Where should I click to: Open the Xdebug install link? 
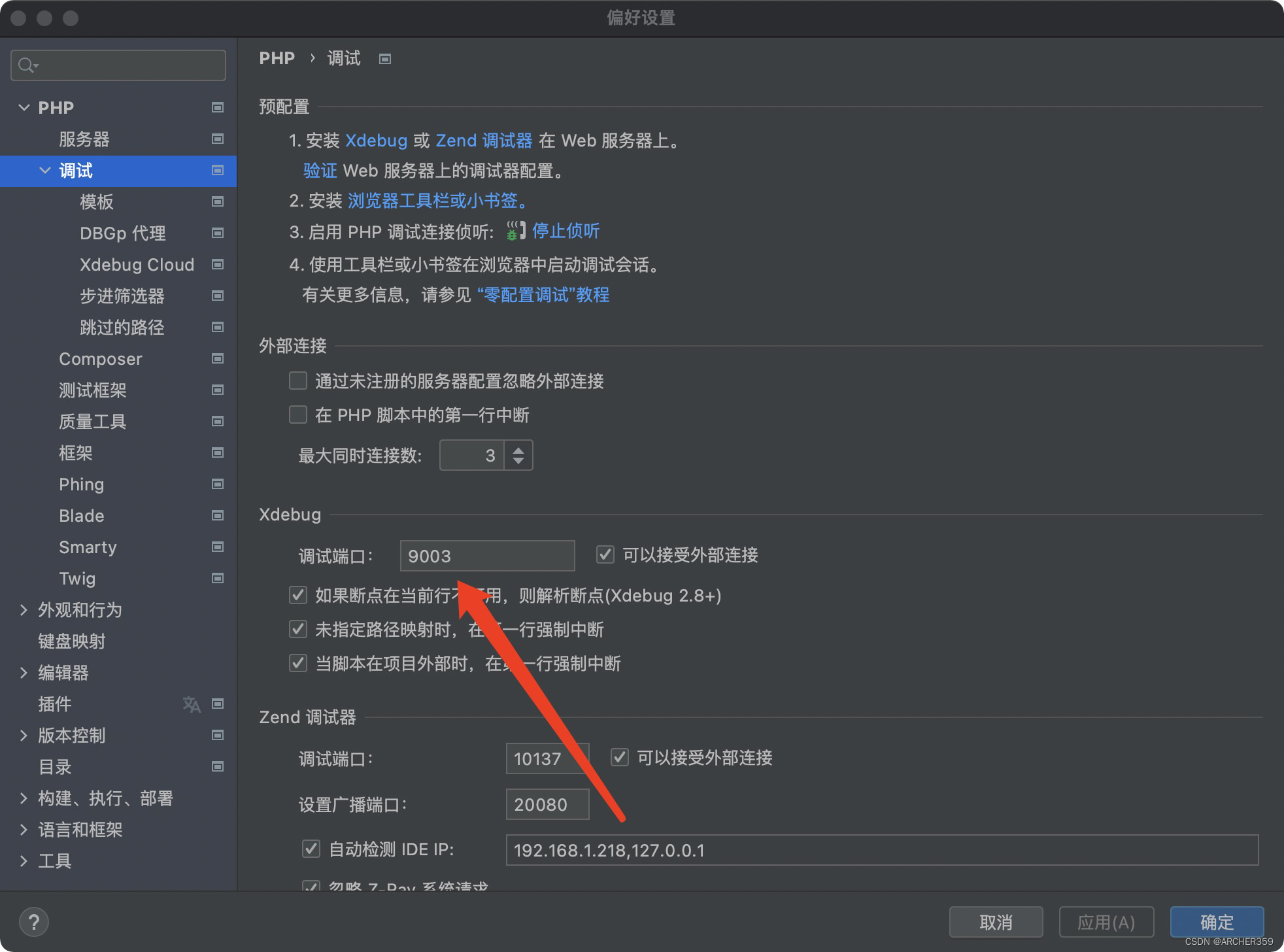click(x=376, y=141)
